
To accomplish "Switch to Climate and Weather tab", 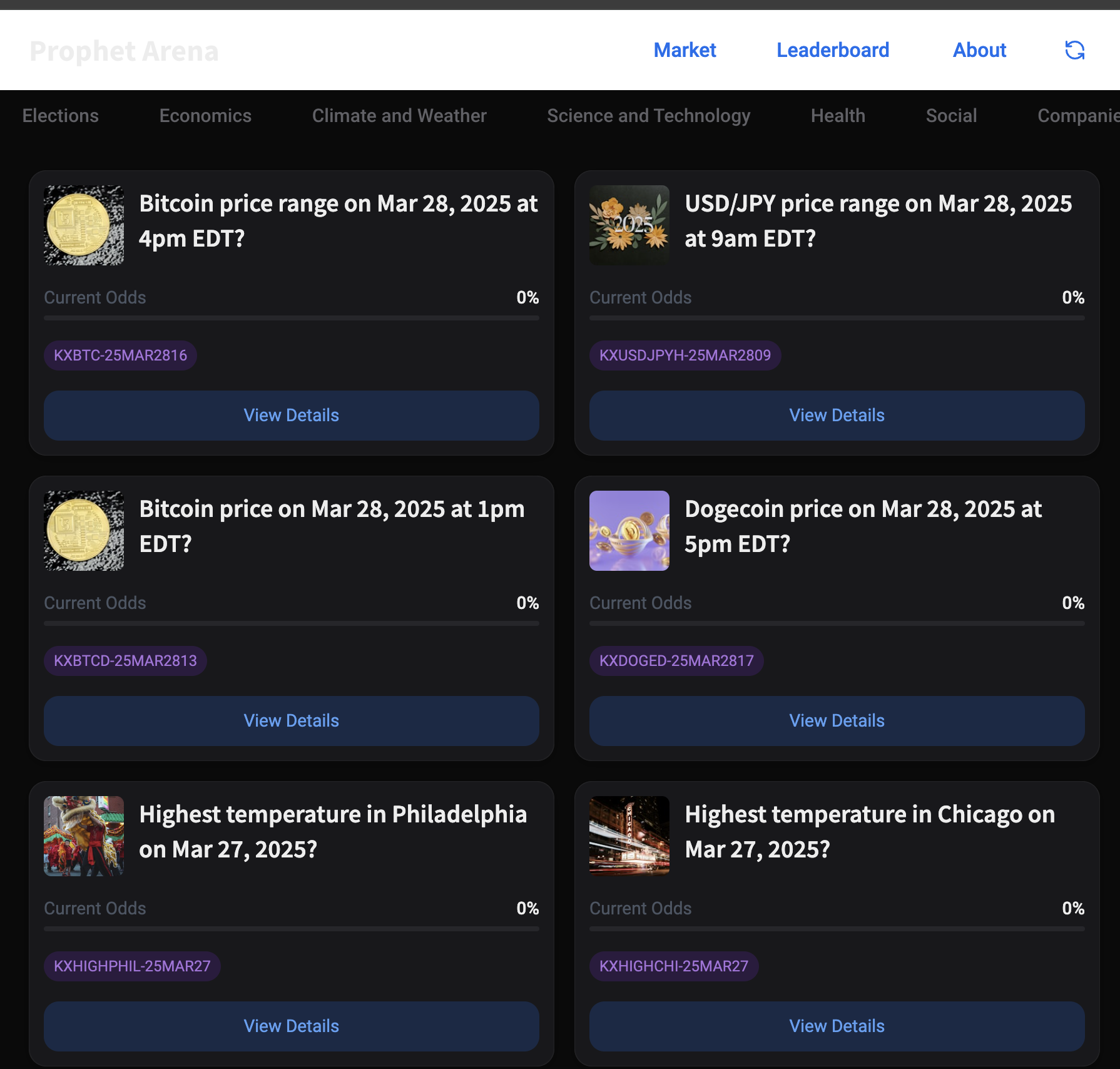I will pos(399,116).
